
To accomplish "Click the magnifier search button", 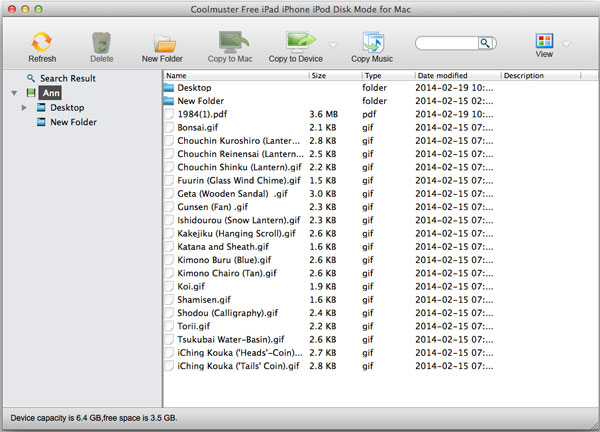I will click(485, 43).
